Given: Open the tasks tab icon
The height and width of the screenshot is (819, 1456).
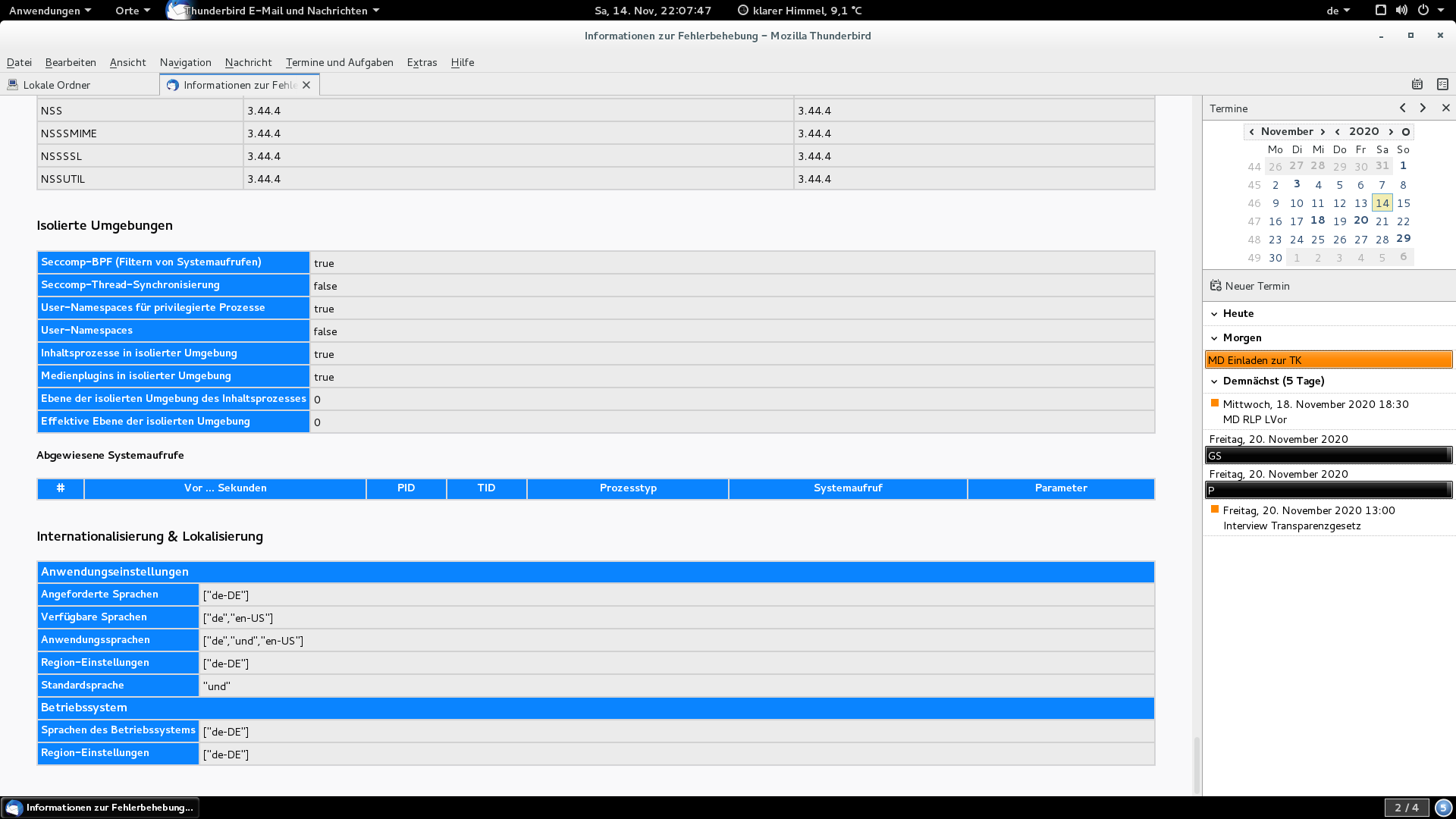Looking at the screenshot, I should [x=1442, y=84].
